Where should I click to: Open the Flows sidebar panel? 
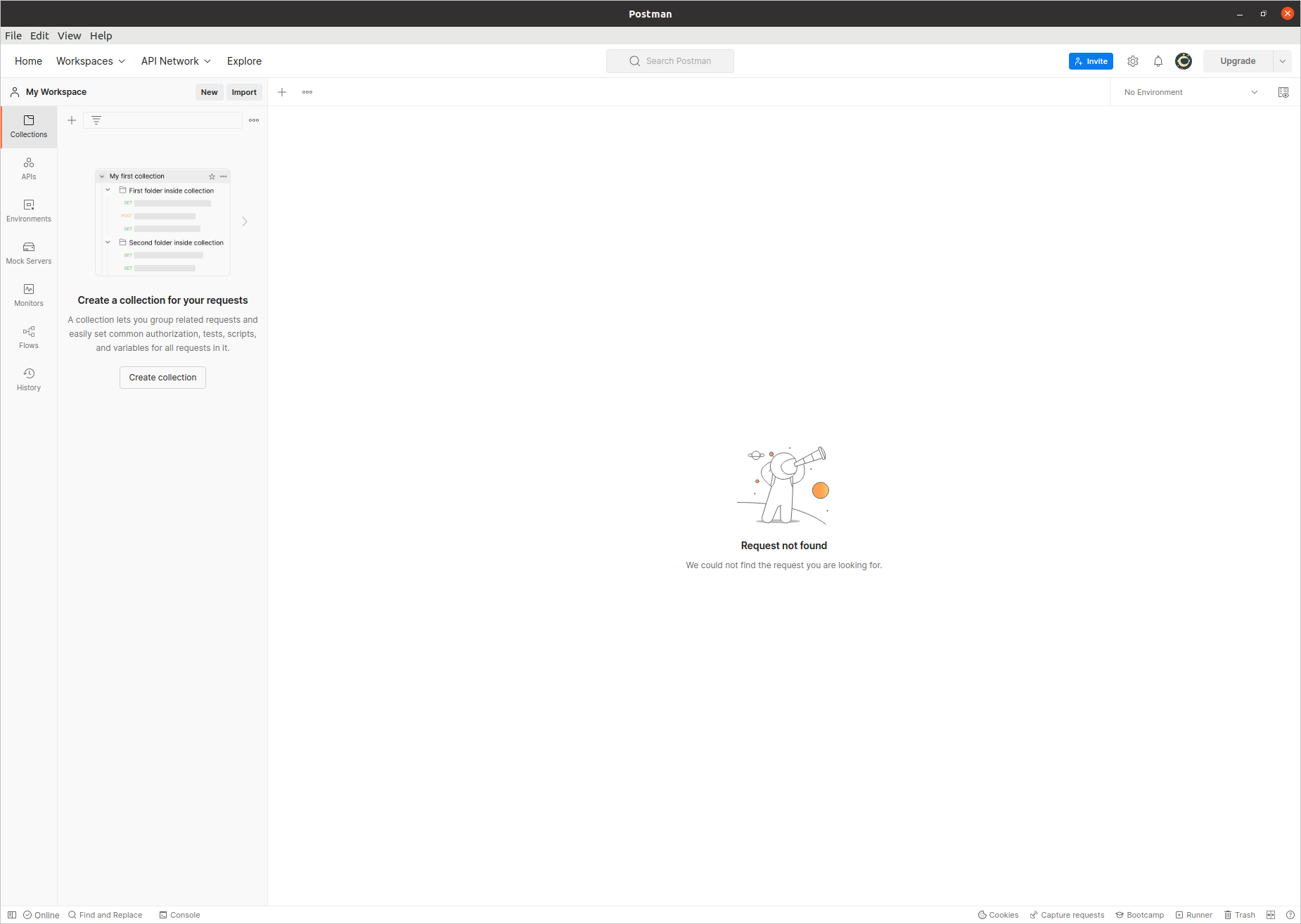coord(28,337)
